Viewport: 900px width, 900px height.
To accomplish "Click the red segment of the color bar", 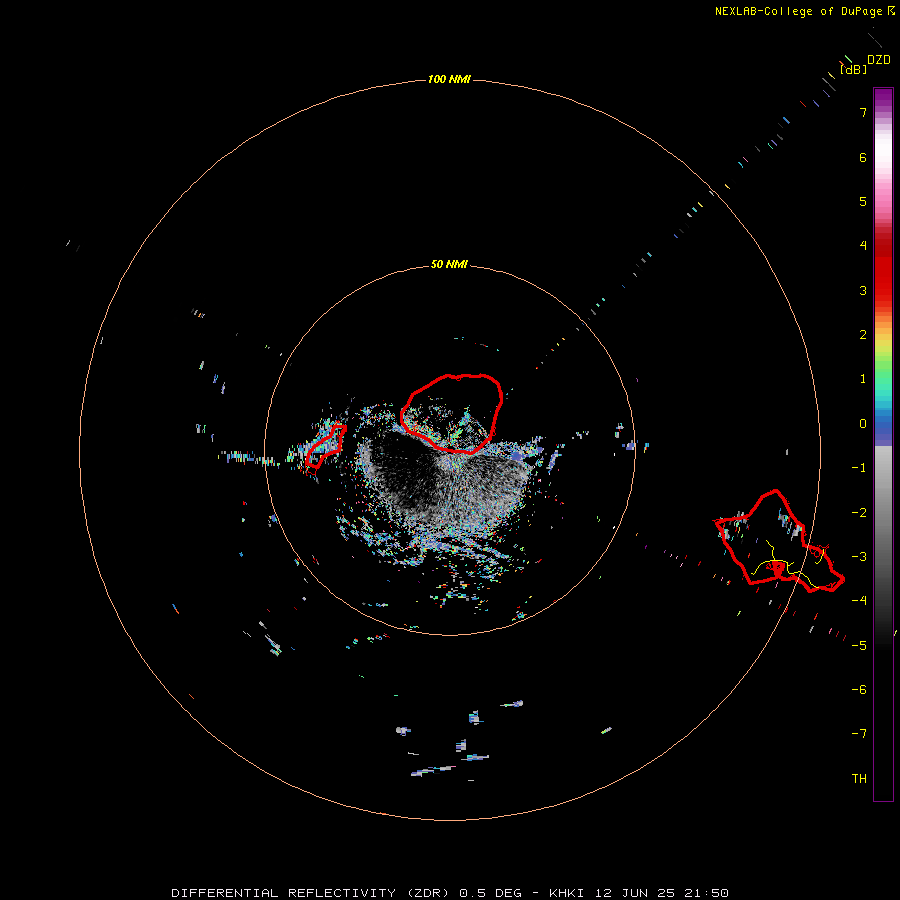I will tap(883, 267).
